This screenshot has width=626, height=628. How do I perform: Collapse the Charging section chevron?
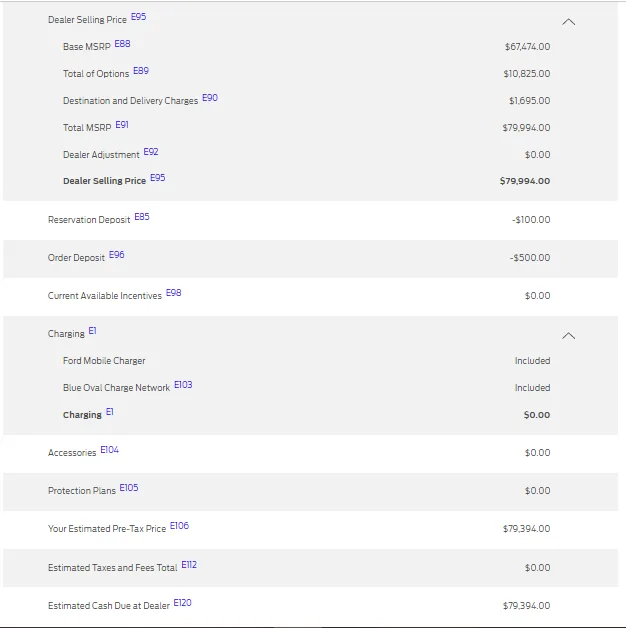pyautogui.click(x=569, y=335)
